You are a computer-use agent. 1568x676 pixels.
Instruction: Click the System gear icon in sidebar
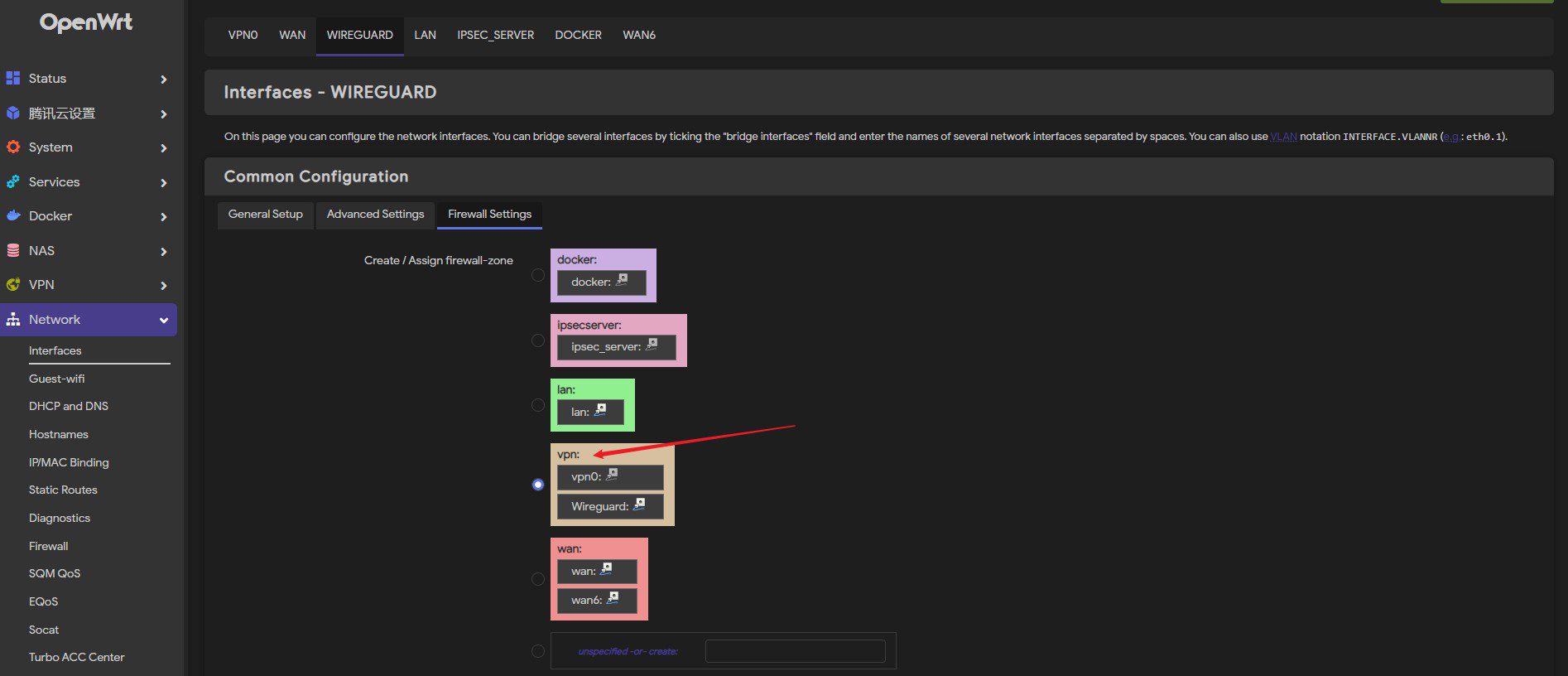(13, 147)
